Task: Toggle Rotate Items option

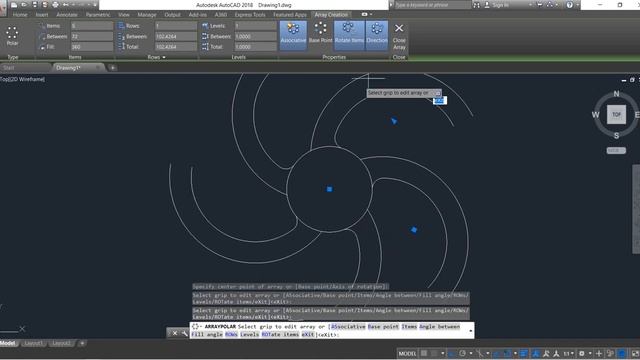Action: (349, 35)
